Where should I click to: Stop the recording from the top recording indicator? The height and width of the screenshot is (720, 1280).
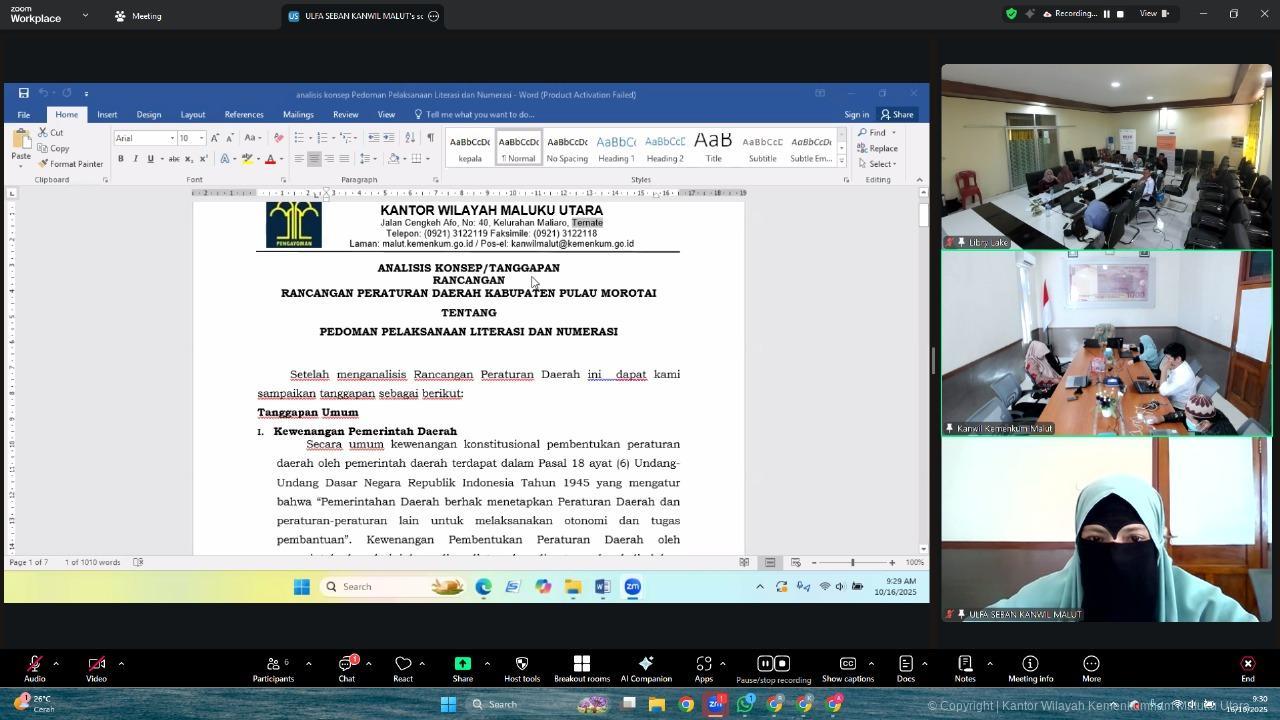pyautogui.click(x=1120, y=14)
